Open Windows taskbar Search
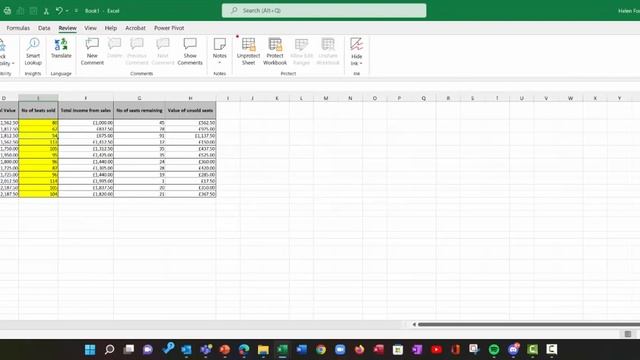 click(x=109, y=349)
